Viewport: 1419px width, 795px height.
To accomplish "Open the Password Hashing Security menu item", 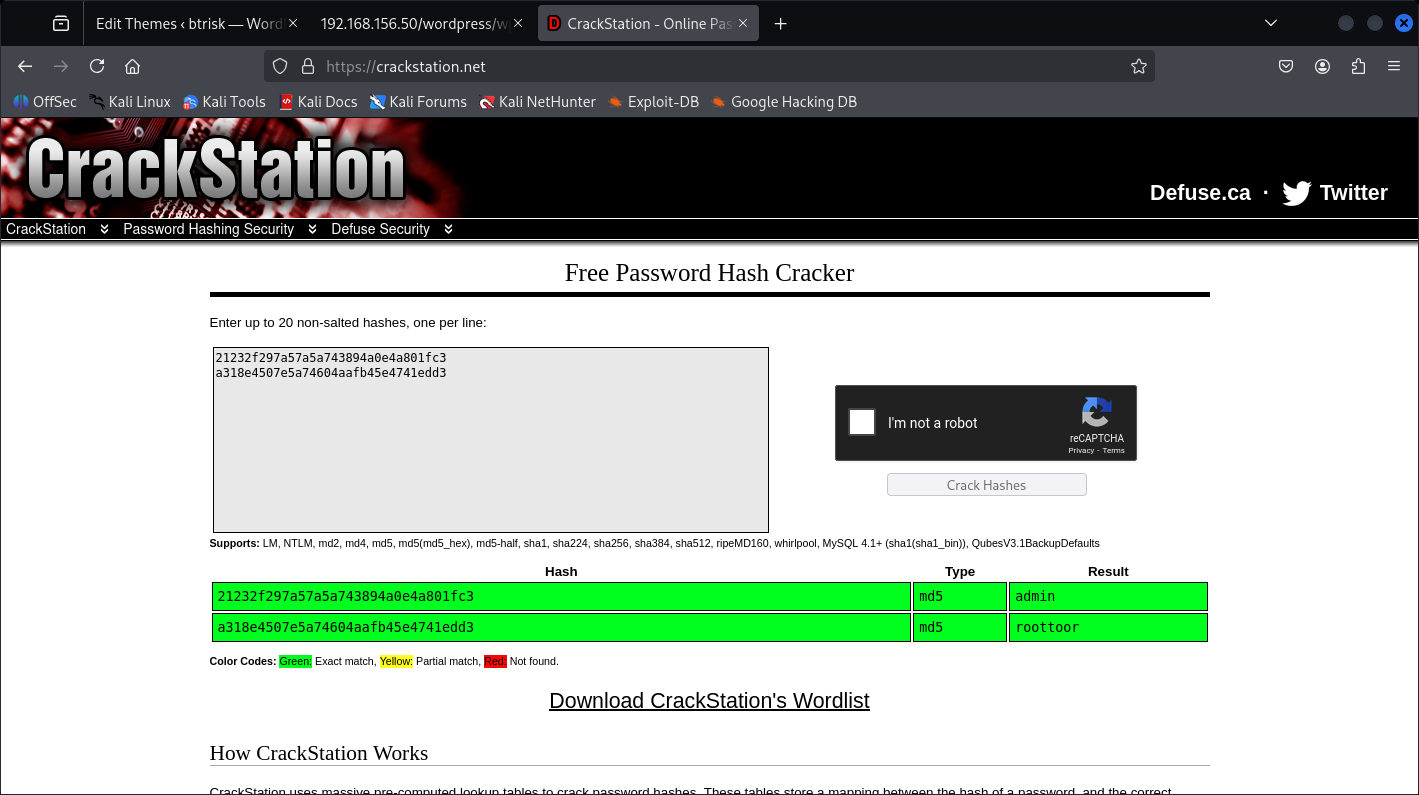I will [x=208, y=229].
